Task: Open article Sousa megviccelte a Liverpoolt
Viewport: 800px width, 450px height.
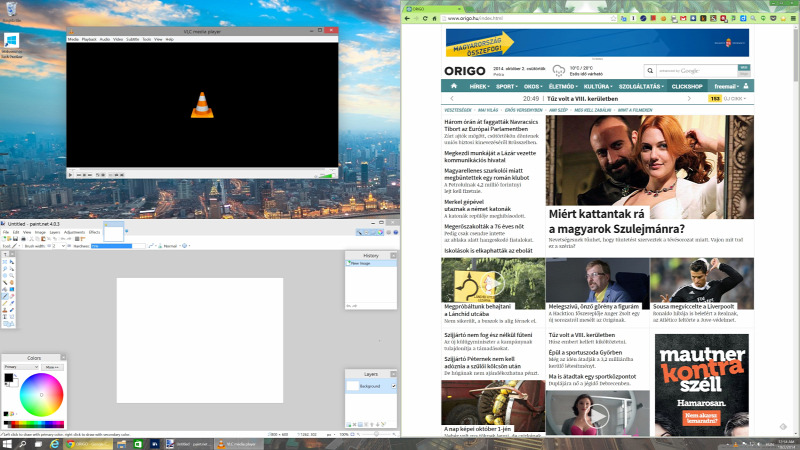Action: (693, 307)
